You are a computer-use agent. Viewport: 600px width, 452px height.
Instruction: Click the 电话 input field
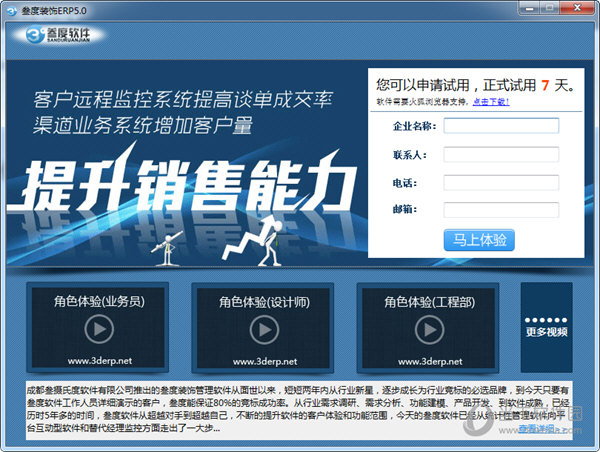(x=501, y=183)
